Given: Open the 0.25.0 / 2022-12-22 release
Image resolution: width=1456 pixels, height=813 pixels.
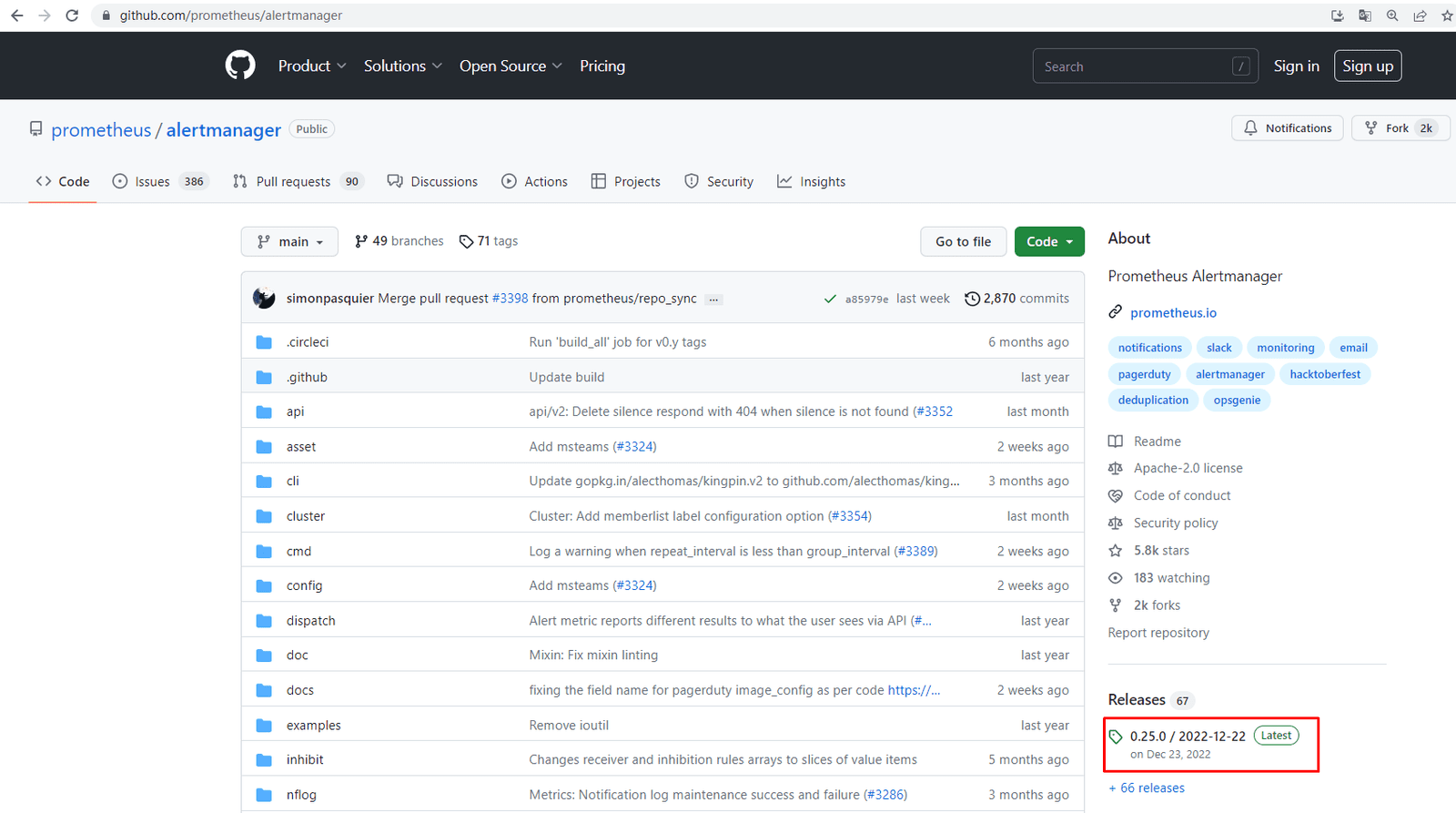Looking at the screenshot, I should coord(1188,736).
